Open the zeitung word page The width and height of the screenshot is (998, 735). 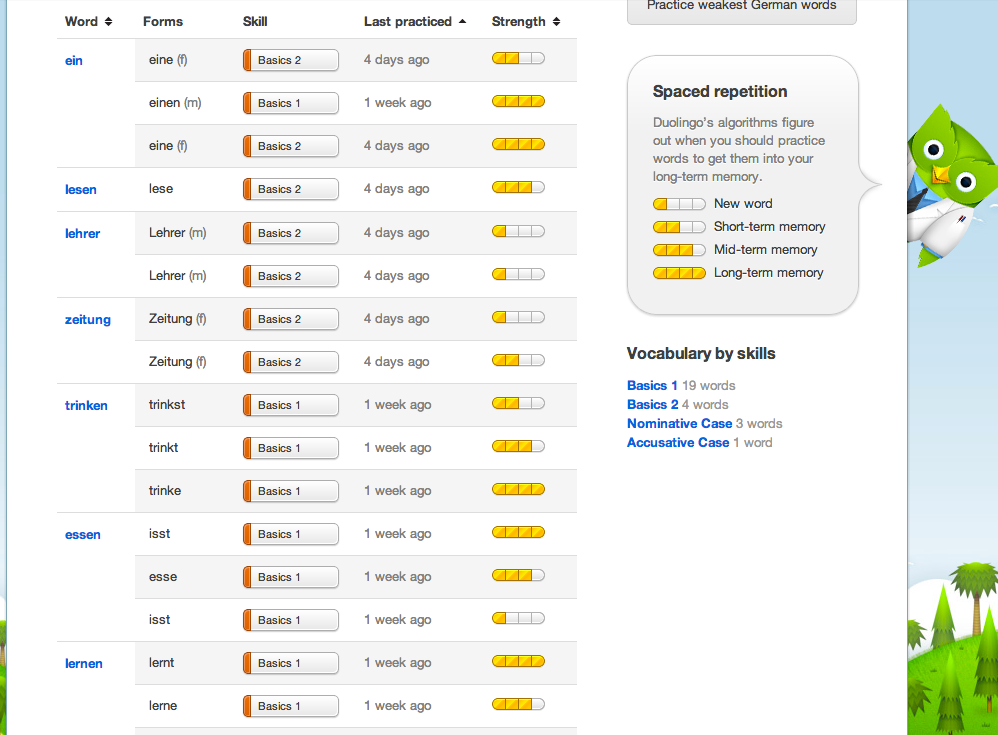click(x=88, y=319)
